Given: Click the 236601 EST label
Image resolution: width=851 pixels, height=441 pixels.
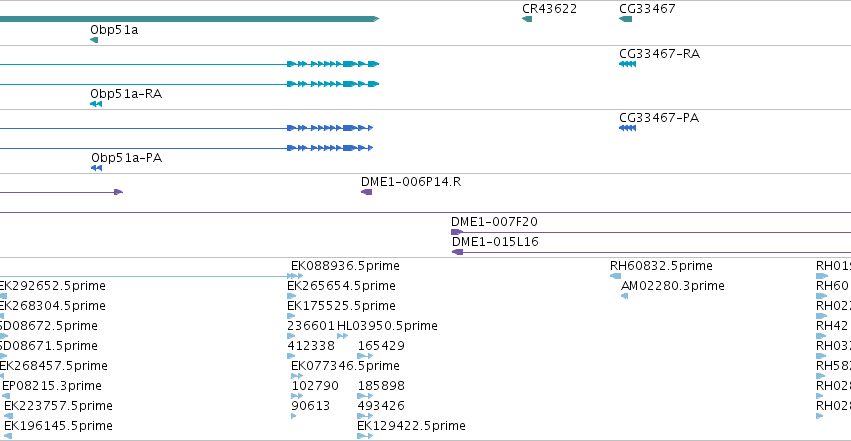Looking at the screenshot, I should 310,326.
